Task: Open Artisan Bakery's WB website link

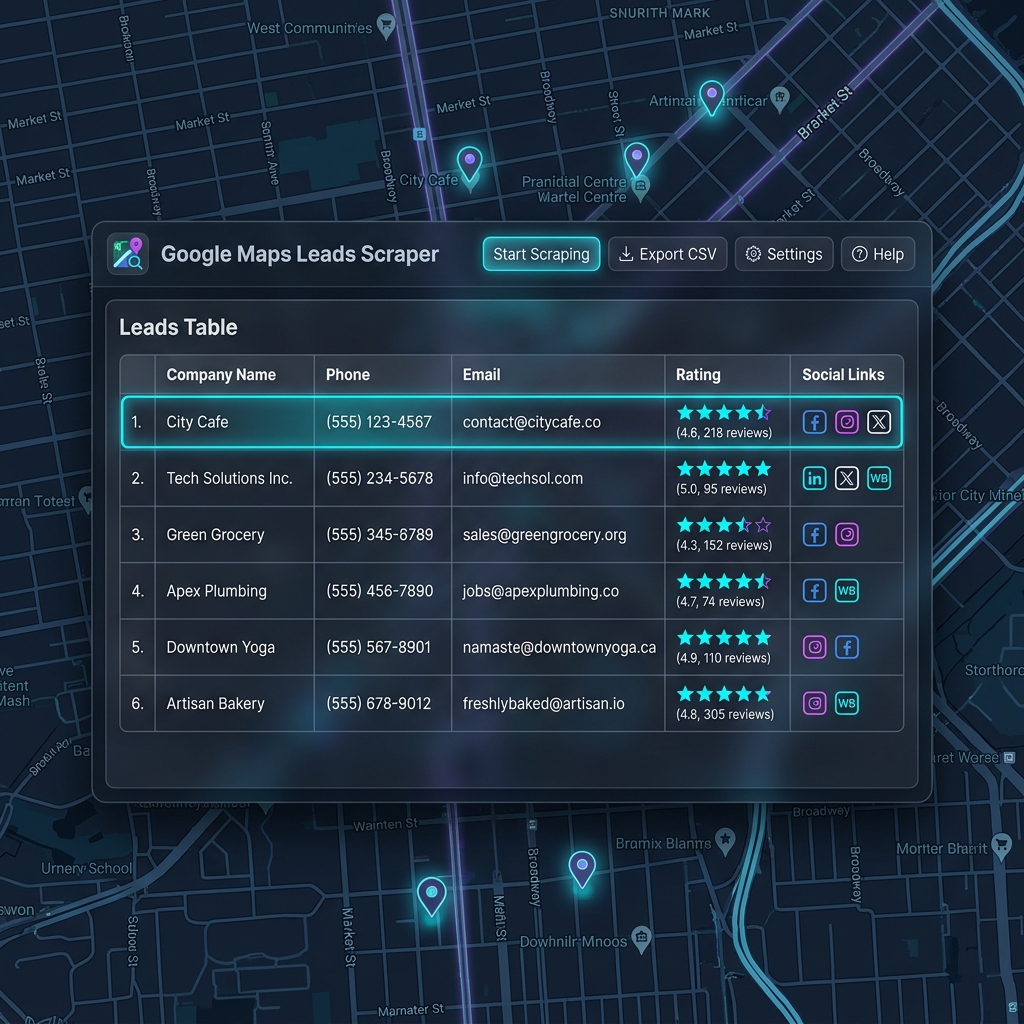Action: click(847, 703)
